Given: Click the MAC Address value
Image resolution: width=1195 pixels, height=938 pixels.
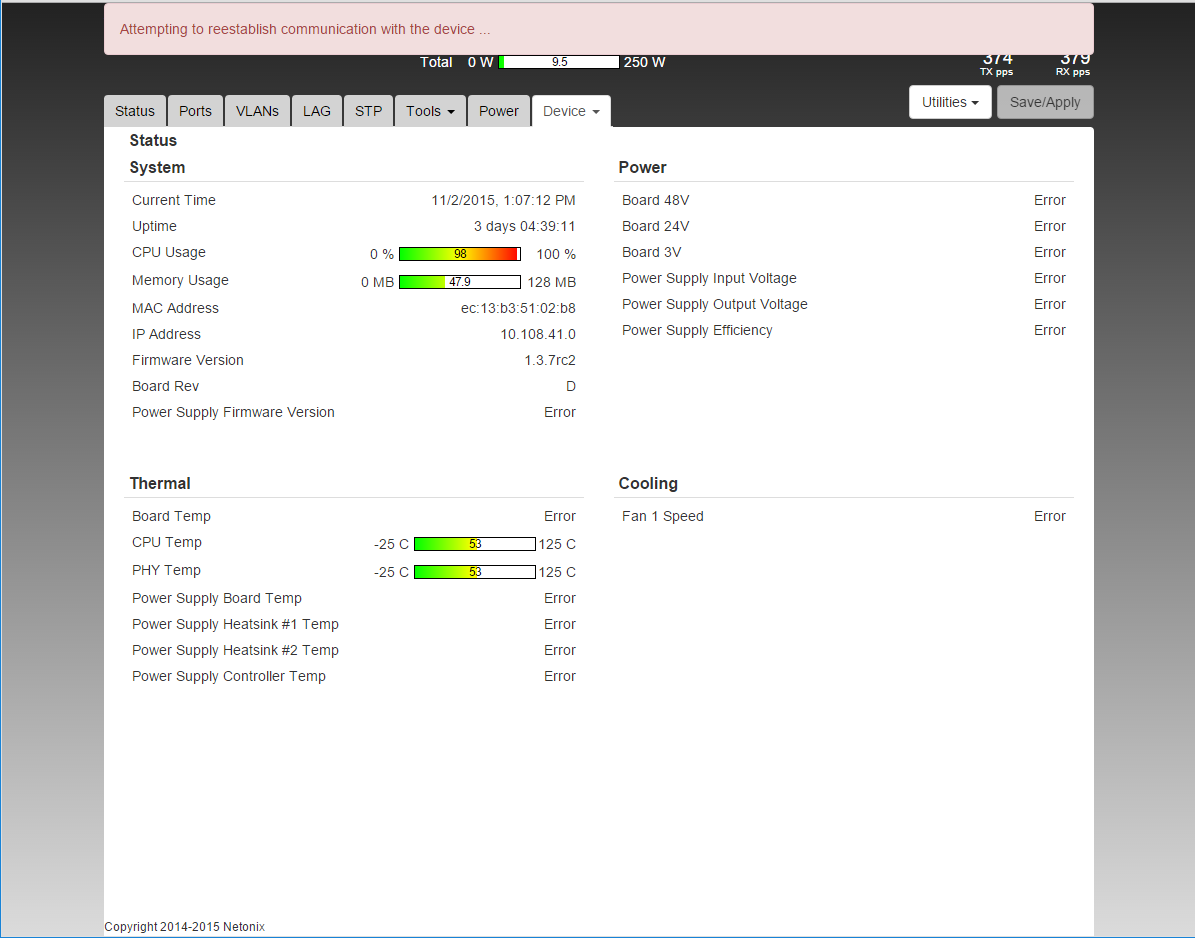Looking at the screenshot, I should point(517,308).
